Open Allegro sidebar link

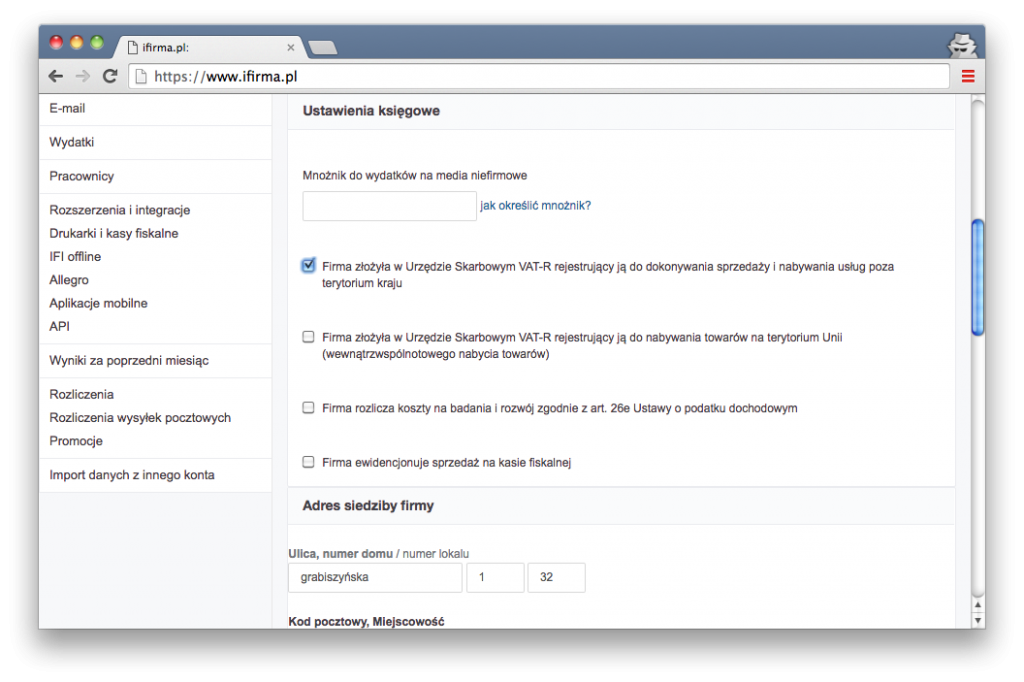pyautogui.click(x=69, y=280)
